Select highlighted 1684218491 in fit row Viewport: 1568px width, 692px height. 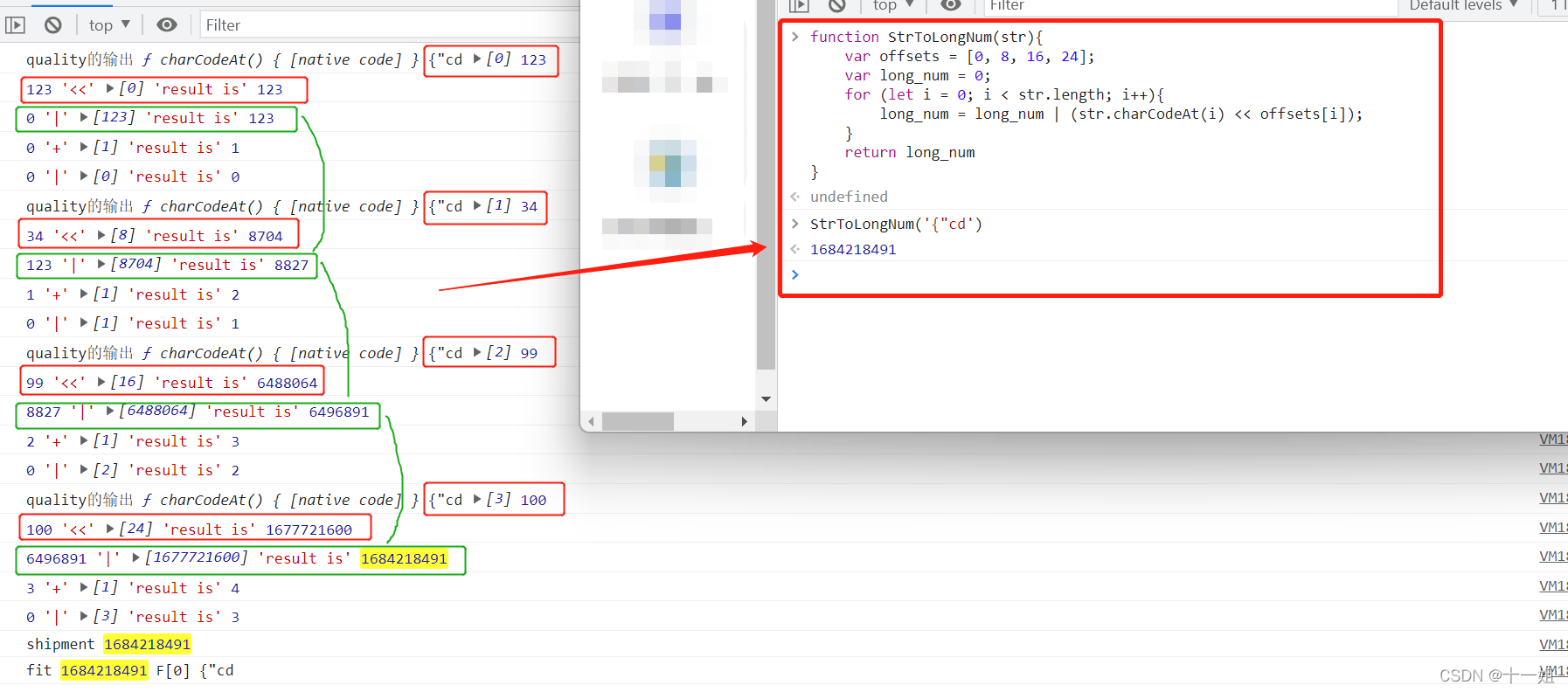pos(104,670)
